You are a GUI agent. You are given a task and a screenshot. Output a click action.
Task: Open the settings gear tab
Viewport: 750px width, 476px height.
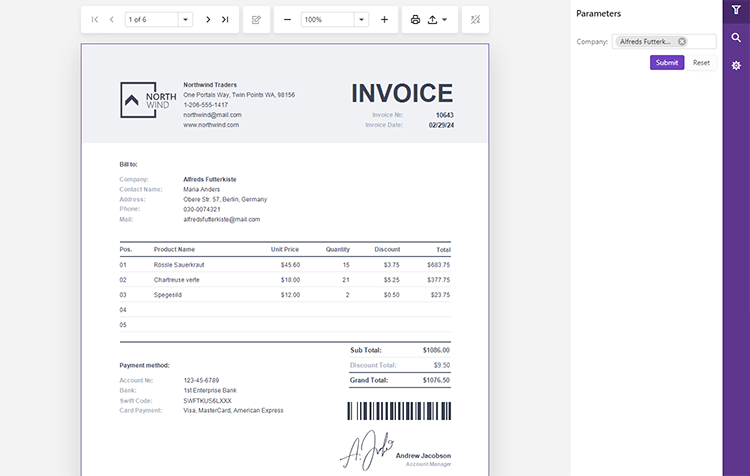point(736,65)
